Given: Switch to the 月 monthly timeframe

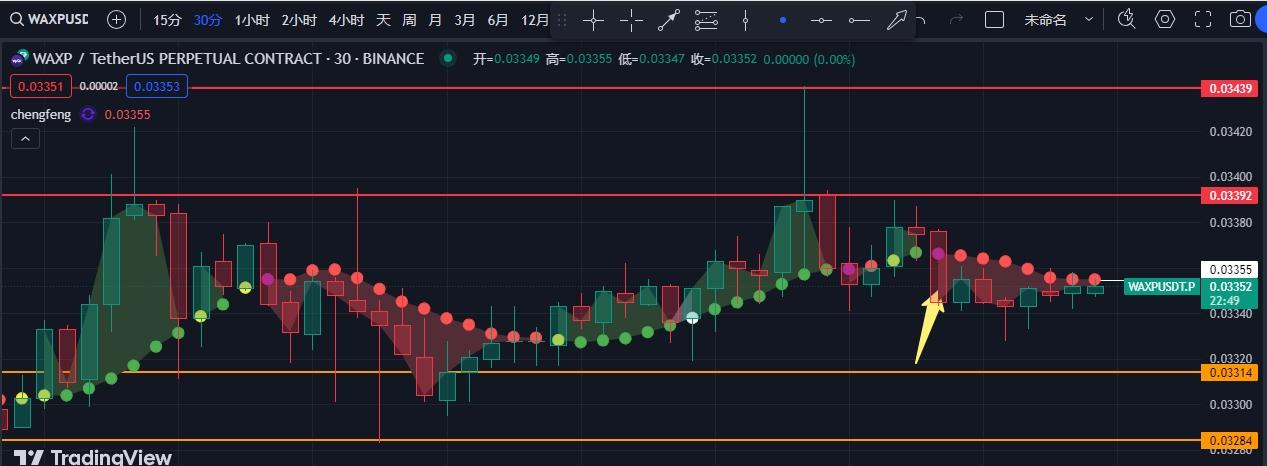Looking at the screenshot, I should (x=435, y=19).
